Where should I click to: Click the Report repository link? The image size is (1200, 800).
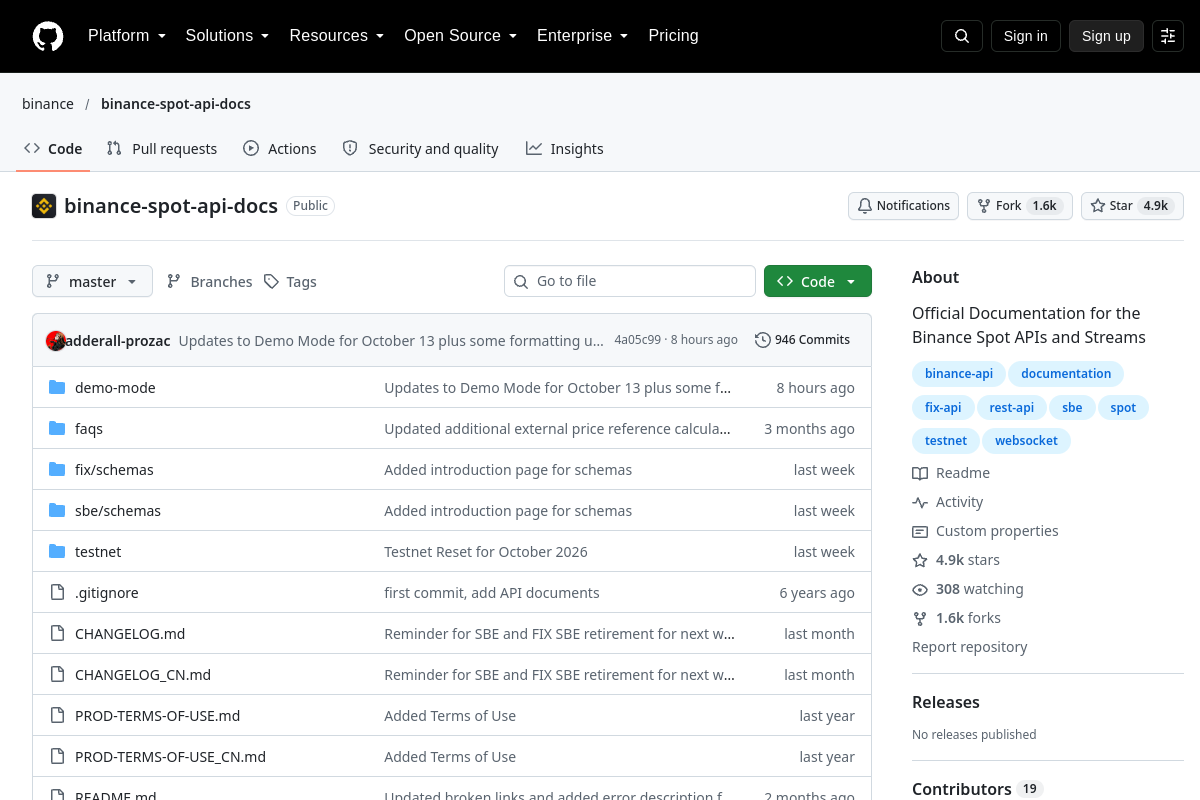pos(970,647)
